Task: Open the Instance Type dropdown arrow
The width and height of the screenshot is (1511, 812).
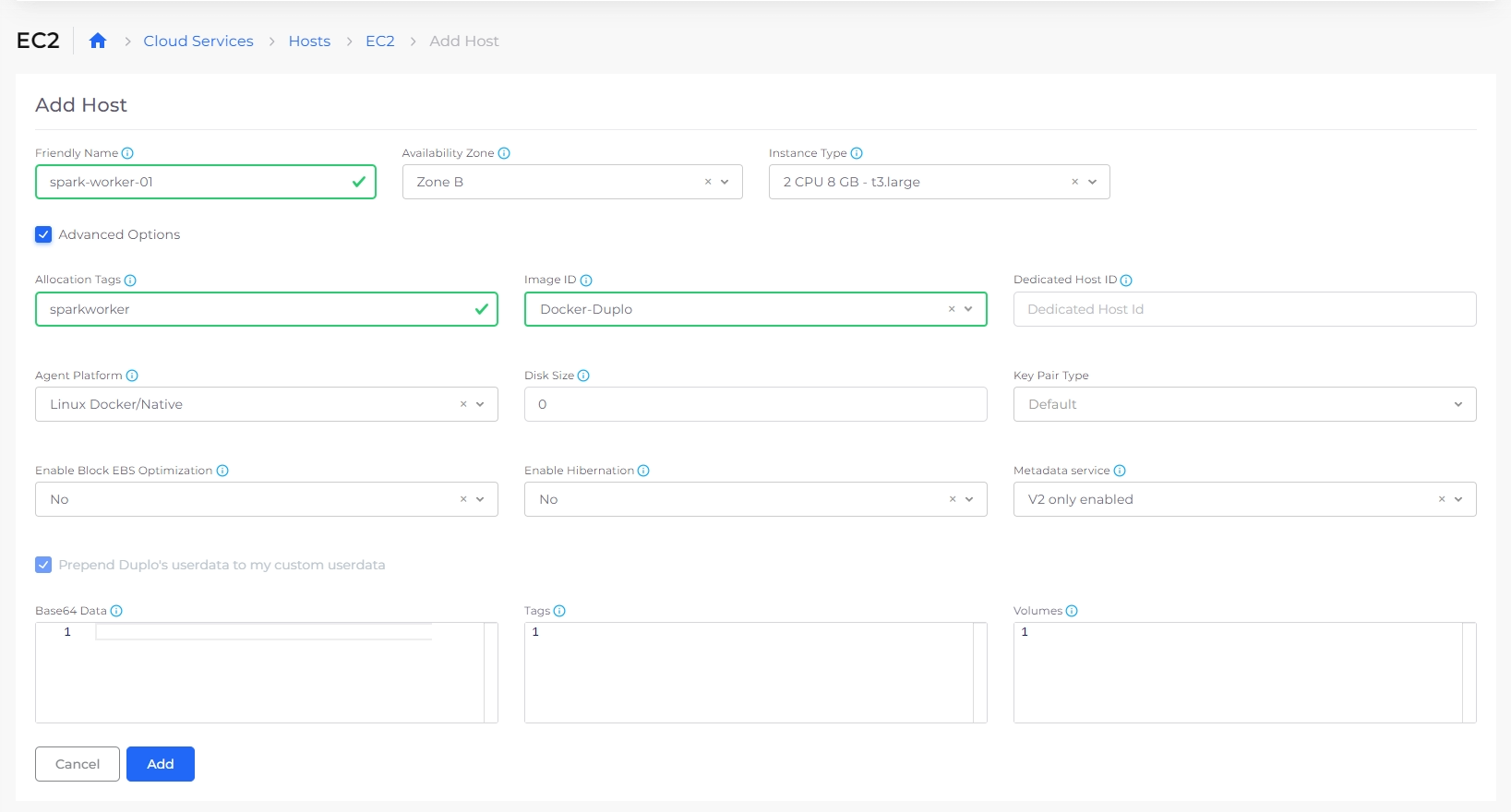Action: (1092, 182)
